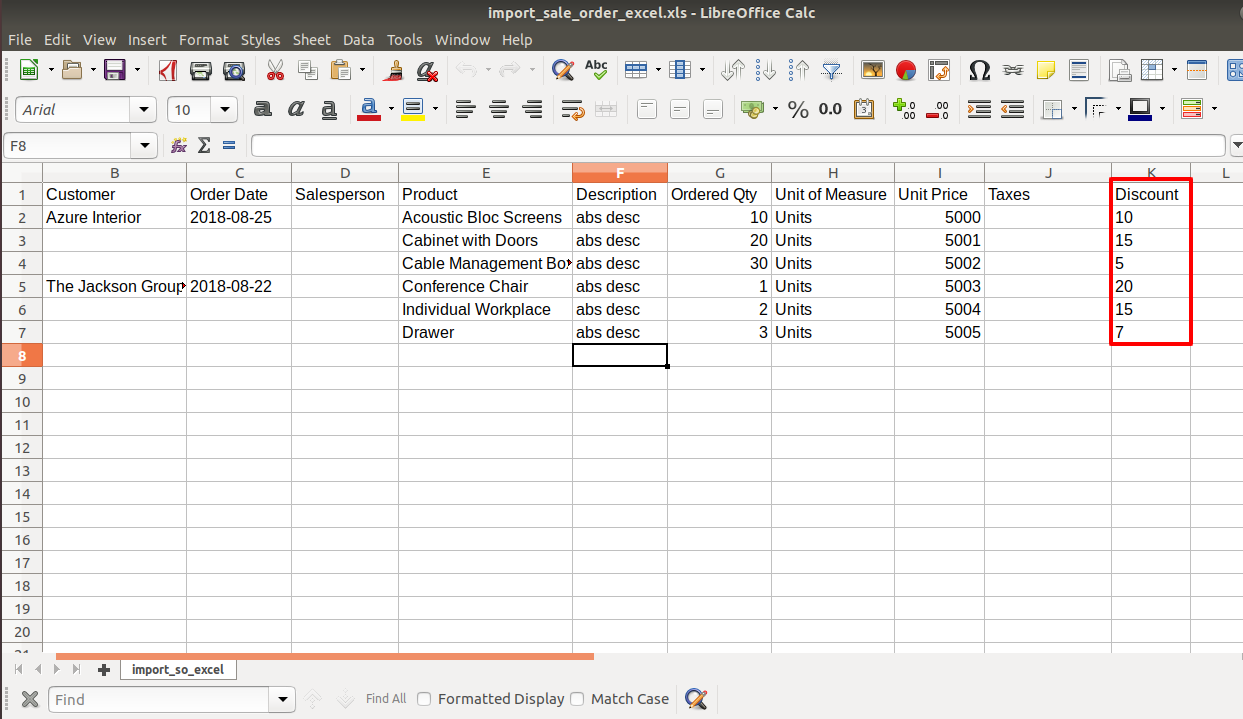
Task: Insert an image
Action: coord(873,70)
